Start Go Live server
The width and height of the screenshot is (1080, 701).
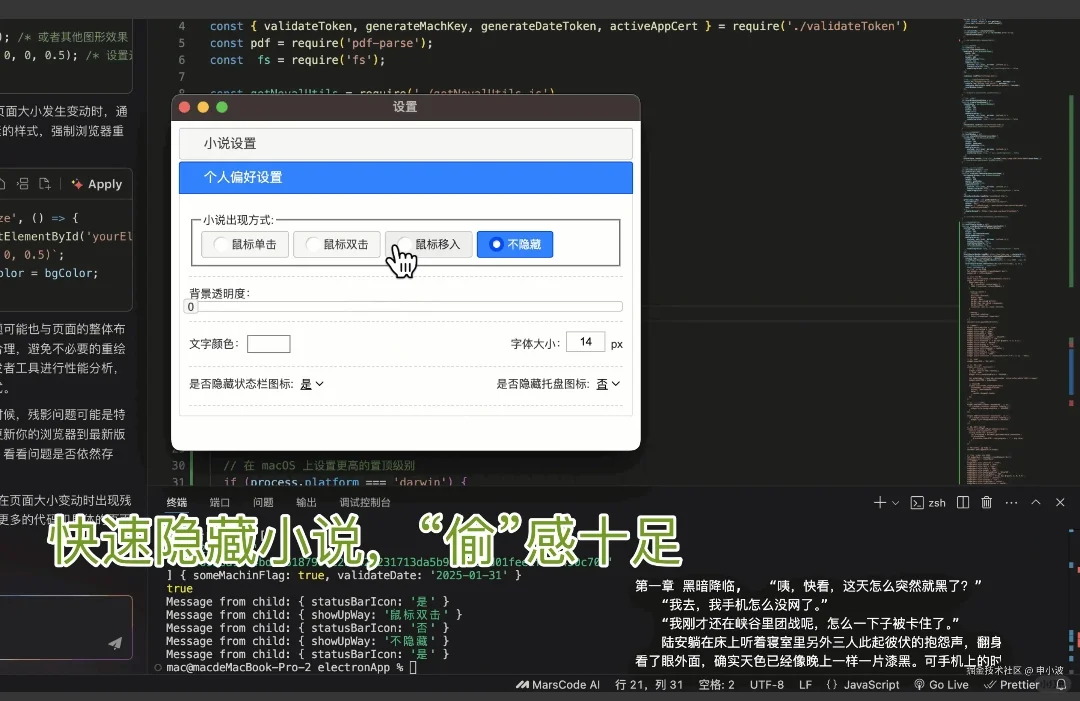pos(941,684)
